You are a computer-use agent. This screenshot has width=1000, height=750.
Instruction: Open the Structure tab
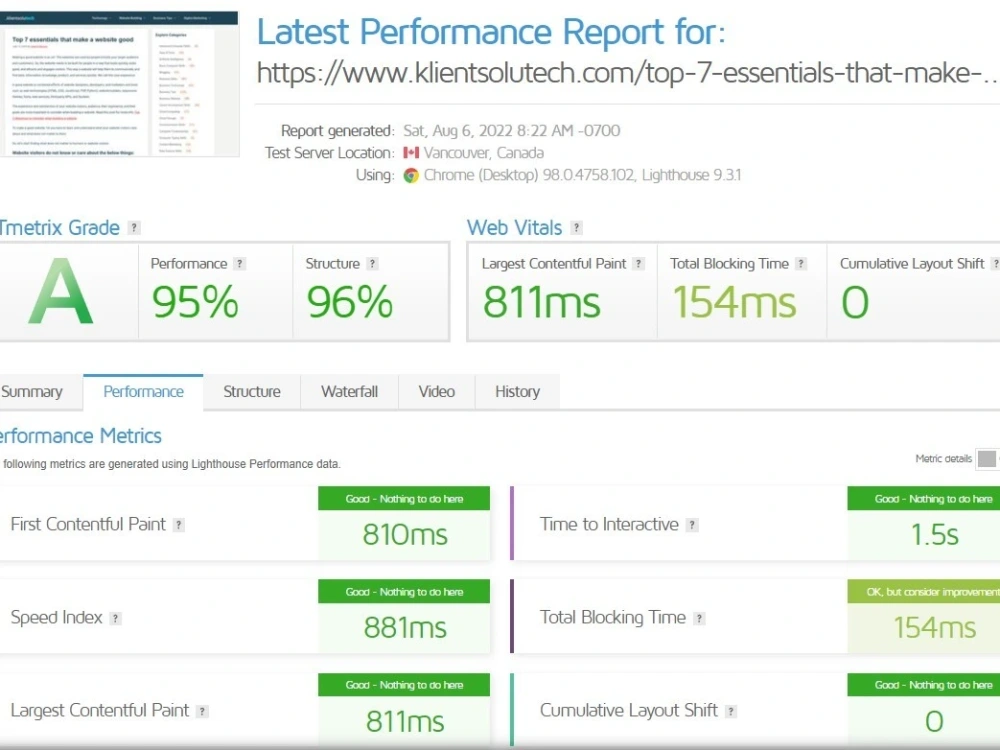pos(251,392)
